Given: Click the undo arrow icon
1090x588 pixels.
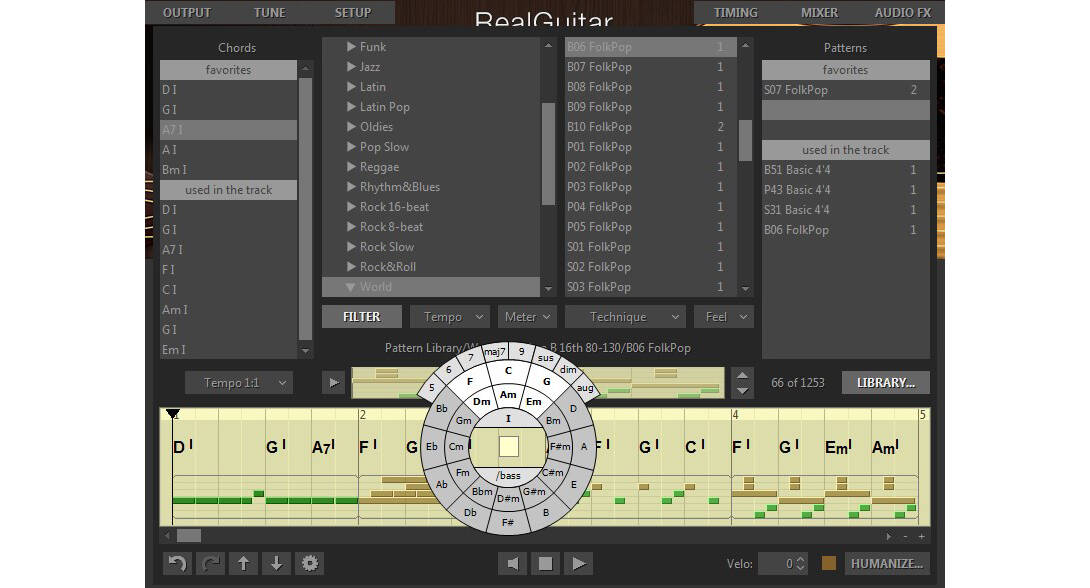Looking at the screenshot, I should (x=177, y=564).
